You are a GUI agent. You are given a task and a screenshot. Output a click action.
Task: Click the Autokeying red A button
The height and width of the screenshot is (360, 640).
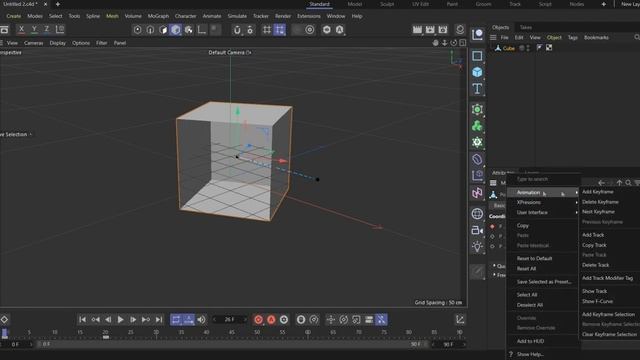tap(271, 320)
